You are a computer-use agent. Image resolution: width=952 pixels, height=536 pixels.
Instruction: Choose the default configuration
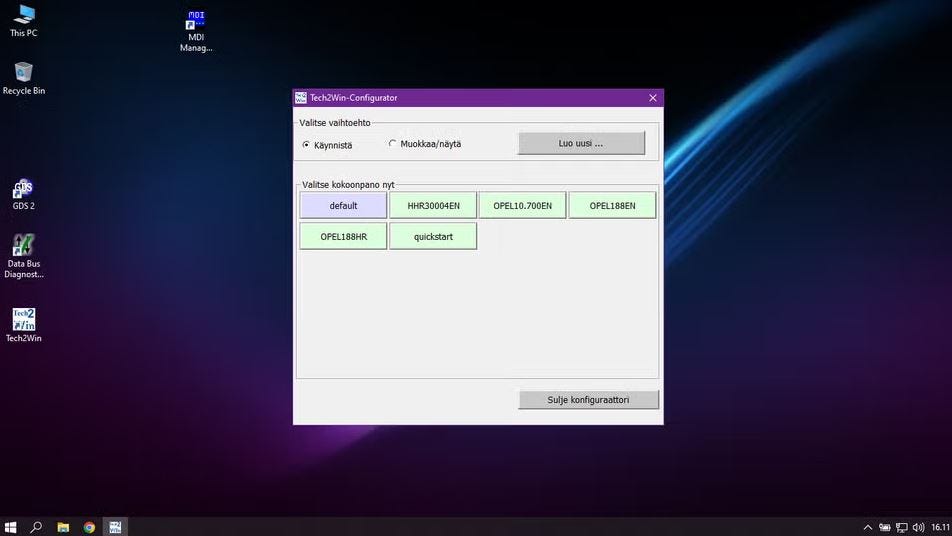coord(343,206)
